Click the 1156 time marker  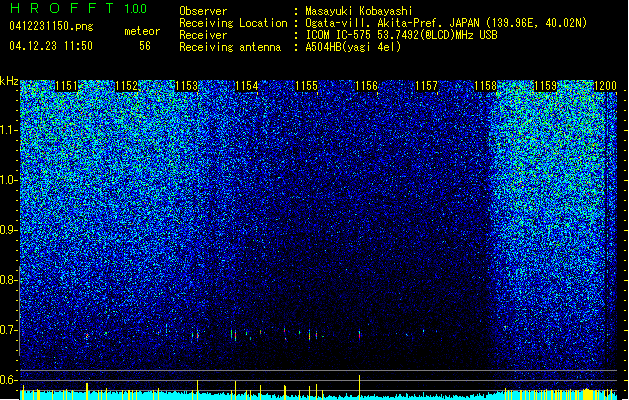366,86
